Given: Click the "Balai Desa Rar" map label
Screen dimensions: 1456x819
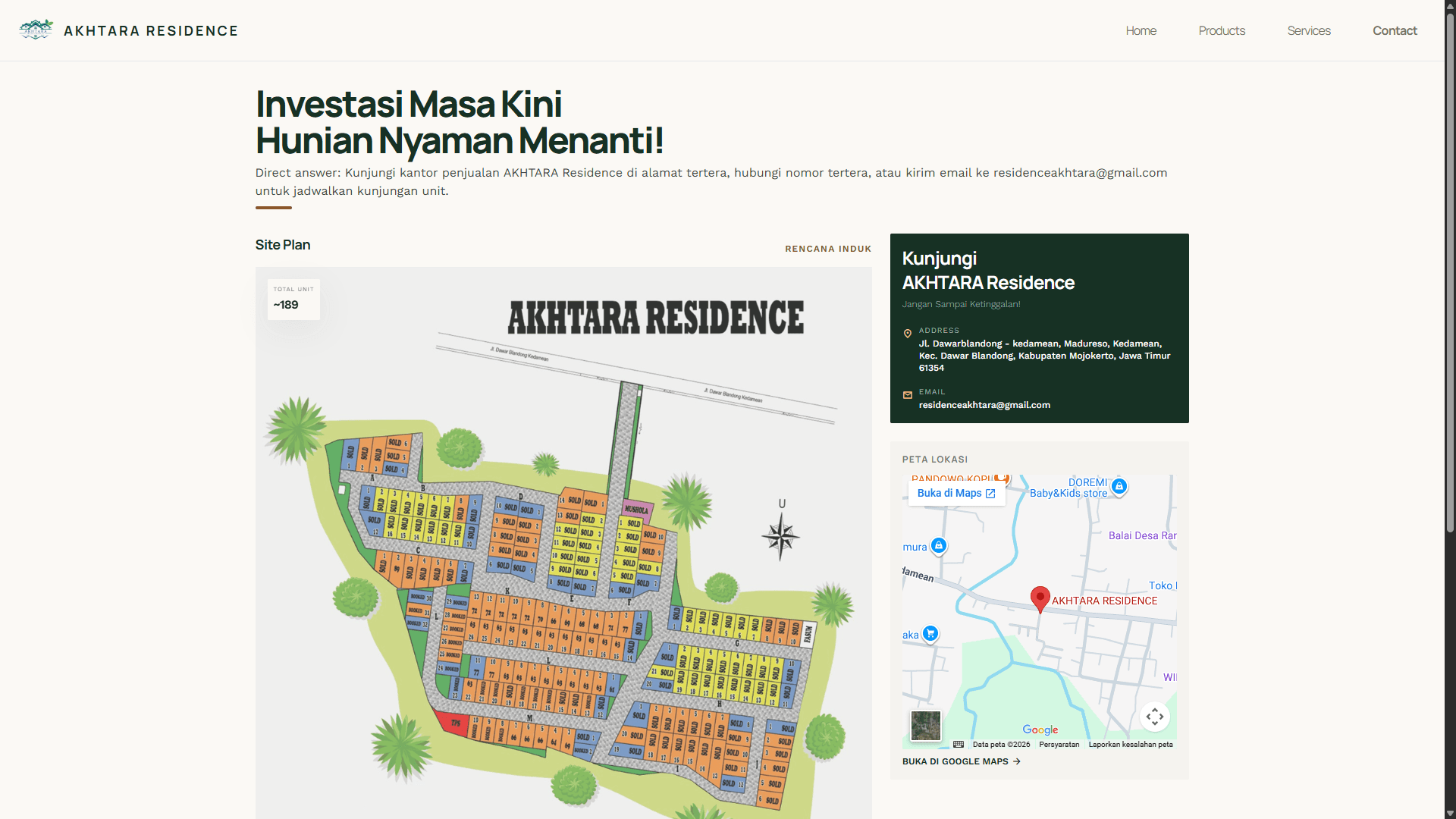Looking at the screenshot, I should 1142,535.
